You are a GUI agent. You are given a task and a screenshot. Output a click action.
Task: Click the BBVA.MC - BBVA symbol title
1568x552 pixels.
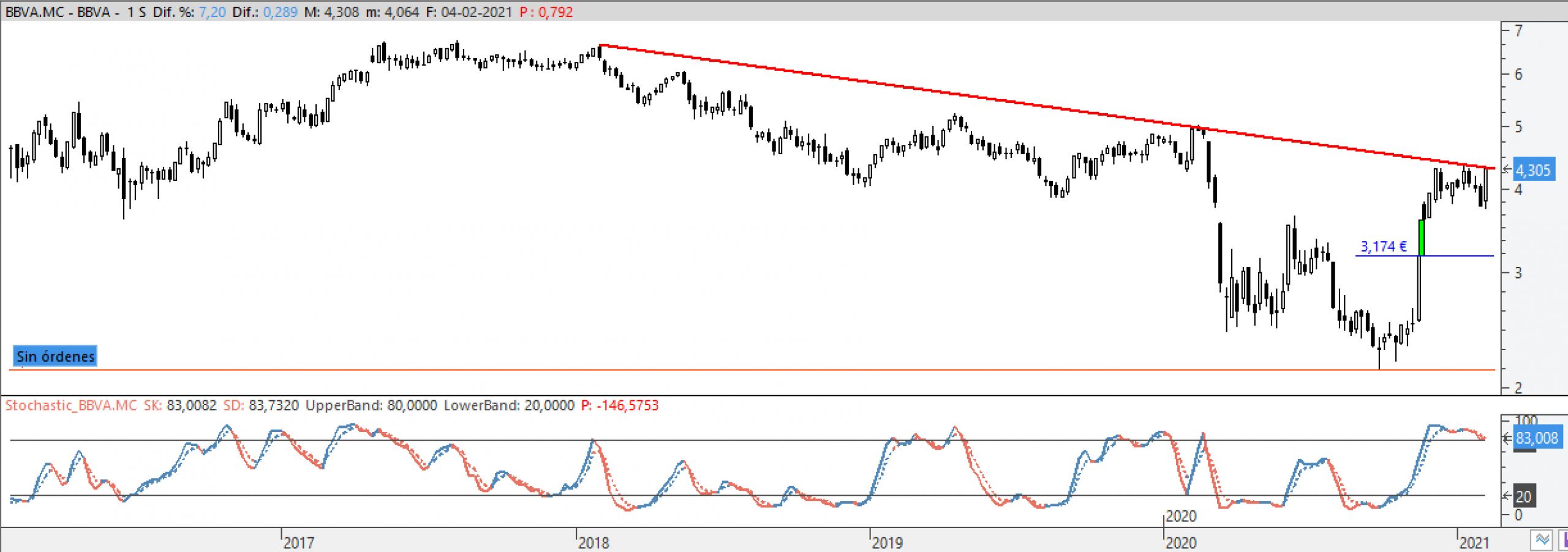coord(58,12)
